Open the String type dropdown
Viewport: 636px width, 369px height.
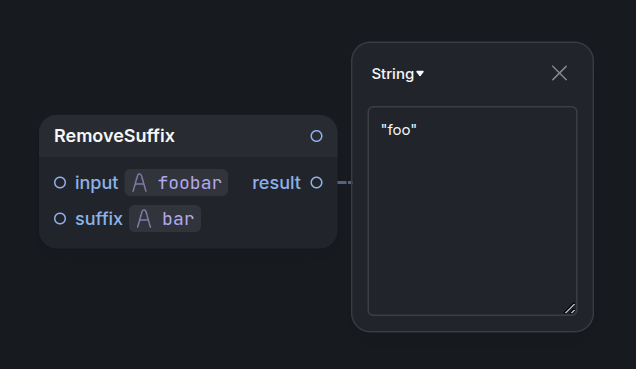click(x=398, y=74)
